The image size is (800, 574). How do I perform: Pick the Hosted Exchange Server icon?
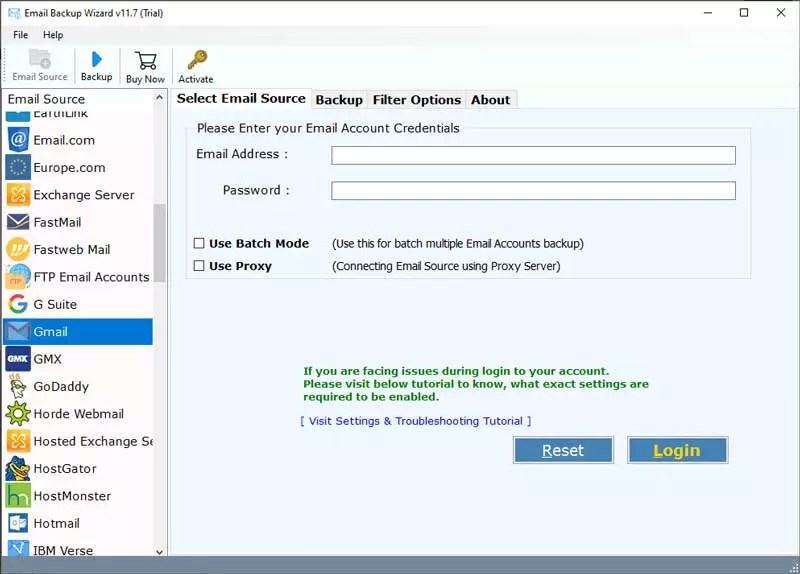18,441
